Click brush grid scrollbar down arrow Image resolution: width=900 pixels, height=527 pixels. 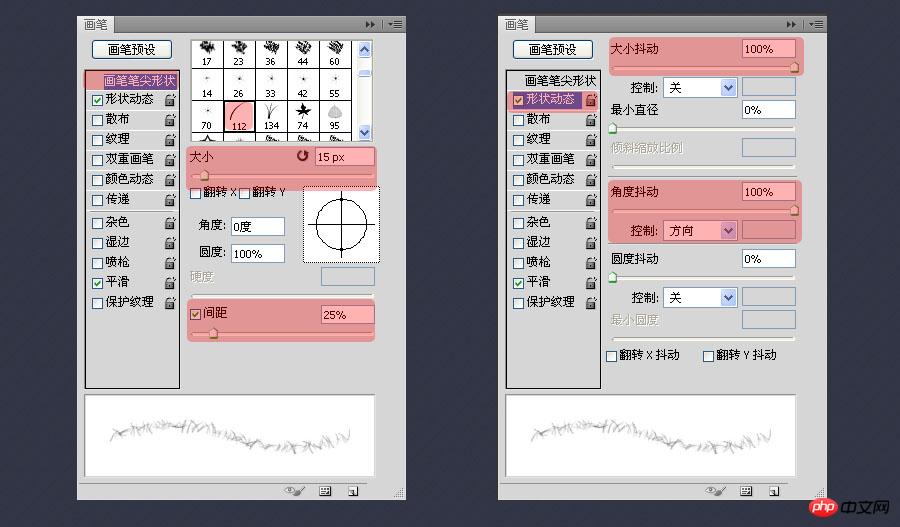coord(364,133)
